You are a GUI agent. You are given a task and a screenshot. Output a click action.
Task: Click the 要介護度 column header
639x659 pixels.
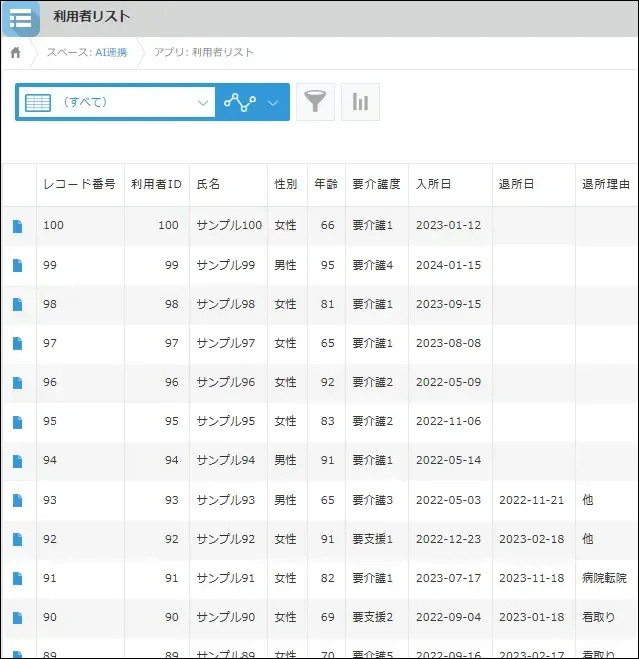click(x=376, y=185)
